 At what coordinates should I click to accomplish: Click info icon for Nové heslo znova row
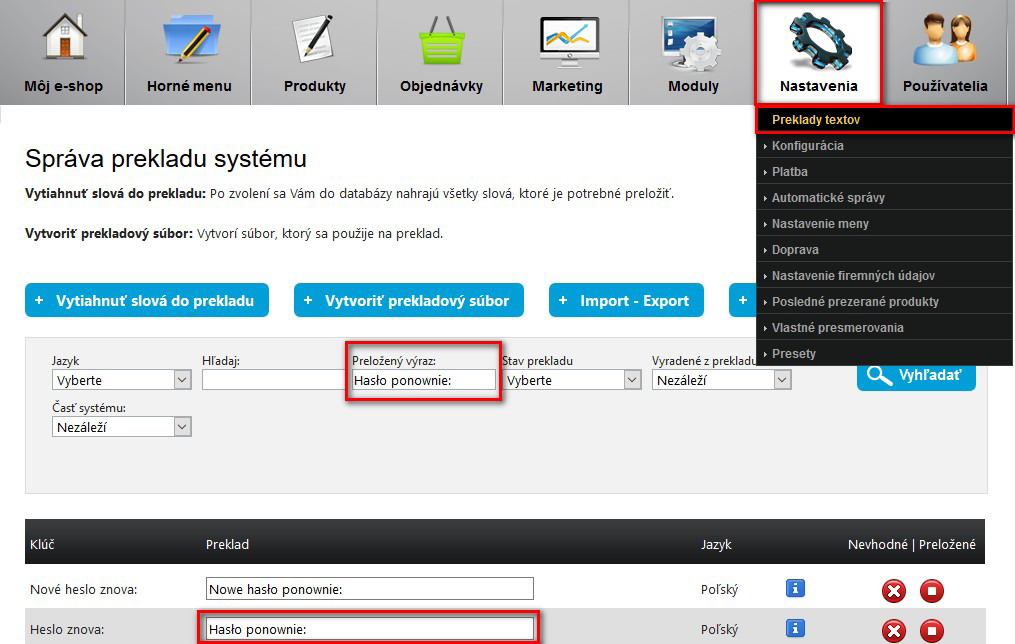pos(795,589)
